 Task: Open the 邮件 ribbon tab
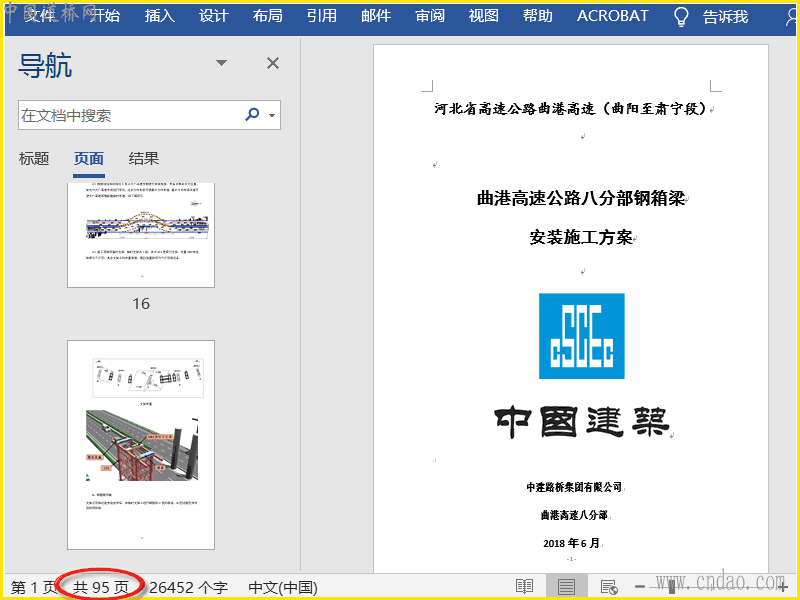[x=376, y=16]
